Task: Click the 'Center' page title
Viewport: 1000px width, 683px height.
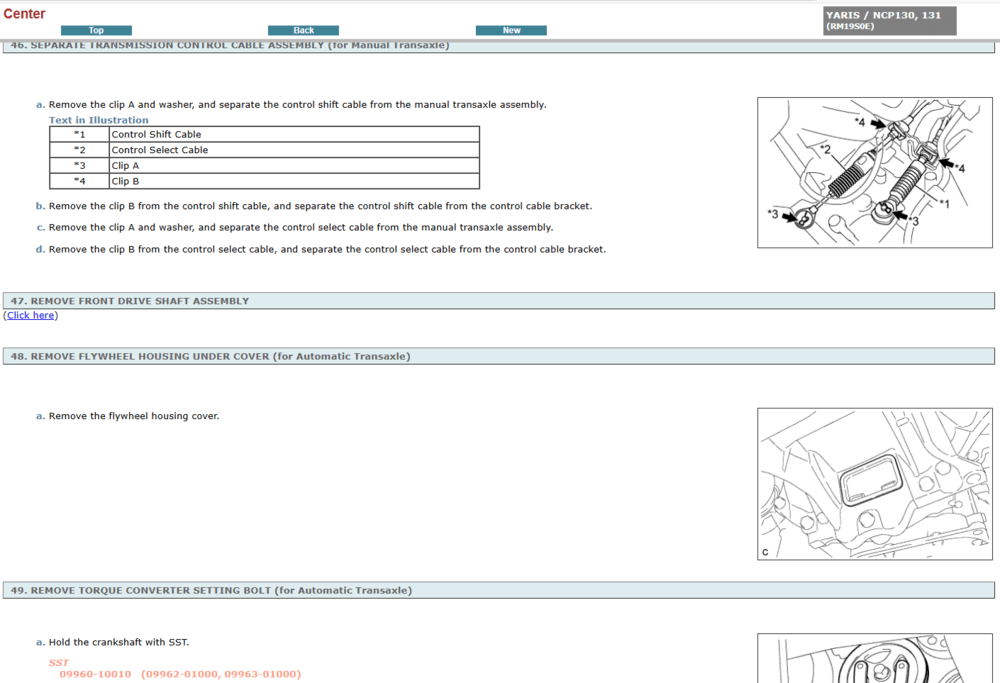Action: click(24, 14)
